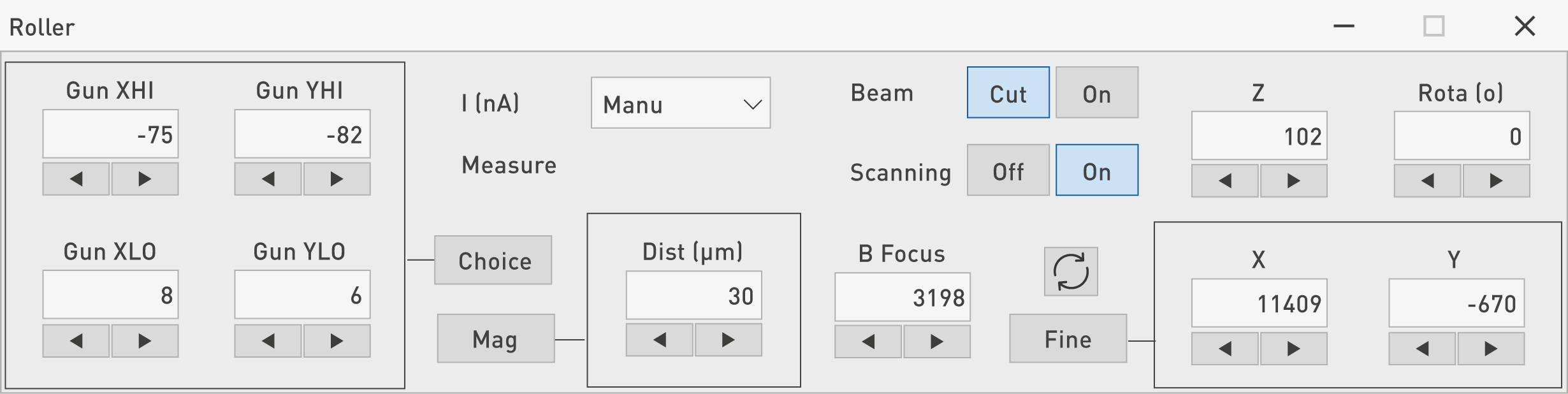Increase Gun YHI with right arrow
1568x394 pixels.
(337, 179)
